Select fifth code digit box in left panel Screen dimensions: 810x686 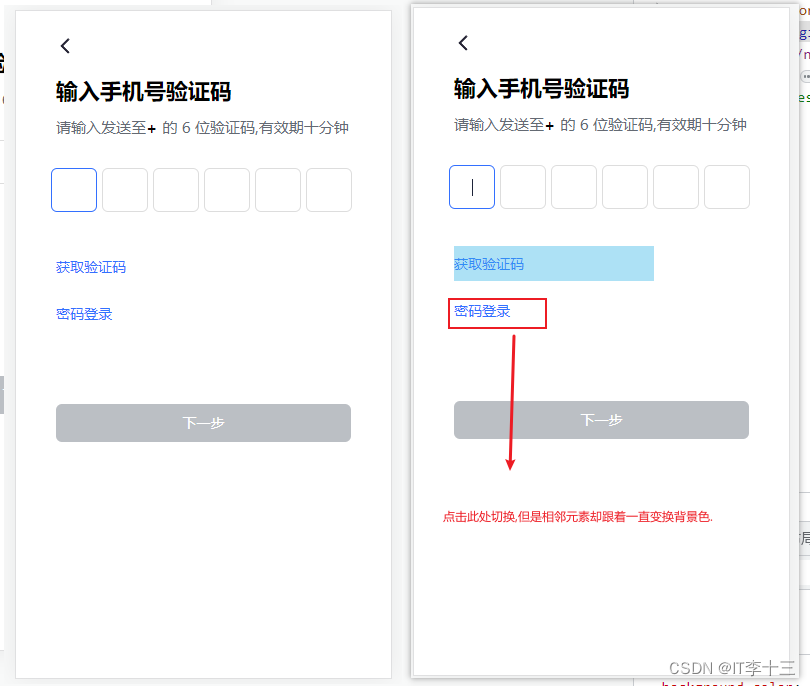tap(278, 190)
